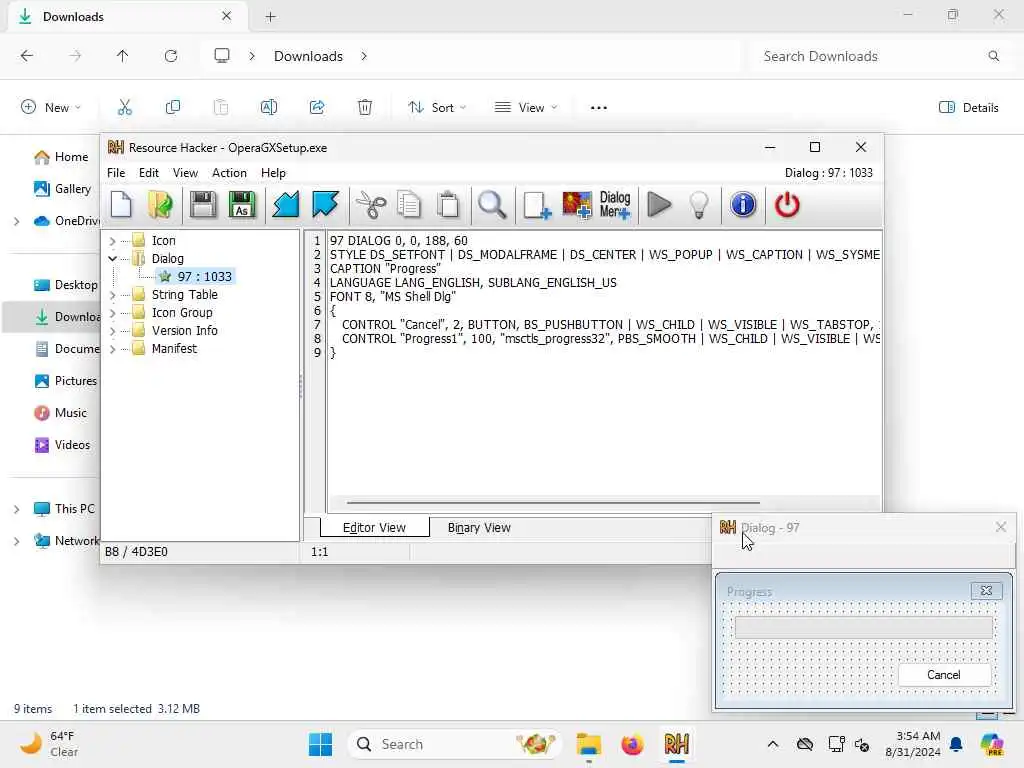Select the 97 : 1033 dialog resource
The width and height of the screenshot is (1024, 768).
[x=197, y=277]
